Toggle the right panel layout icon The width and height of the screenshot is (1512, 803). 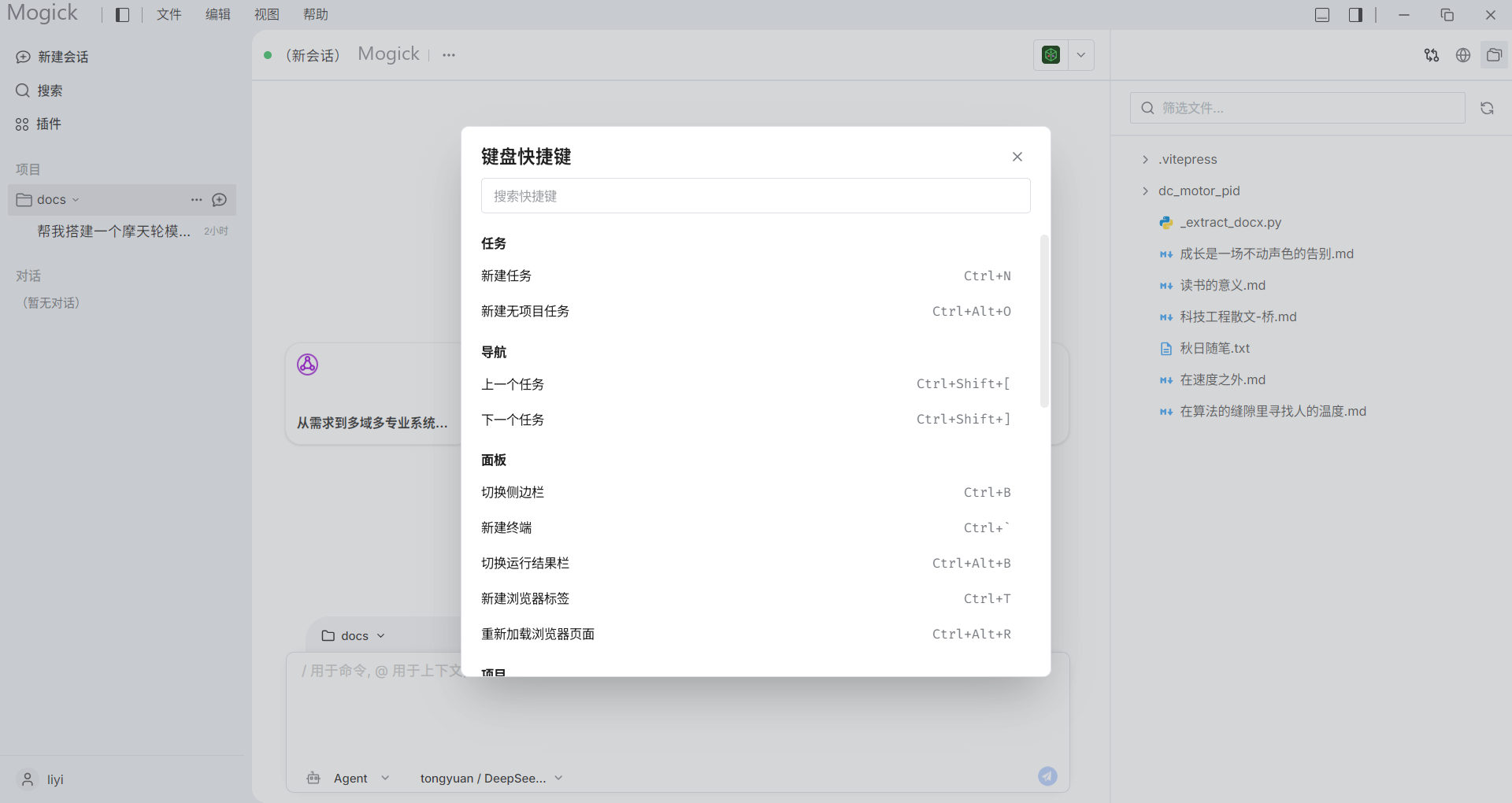point(1355,15)
